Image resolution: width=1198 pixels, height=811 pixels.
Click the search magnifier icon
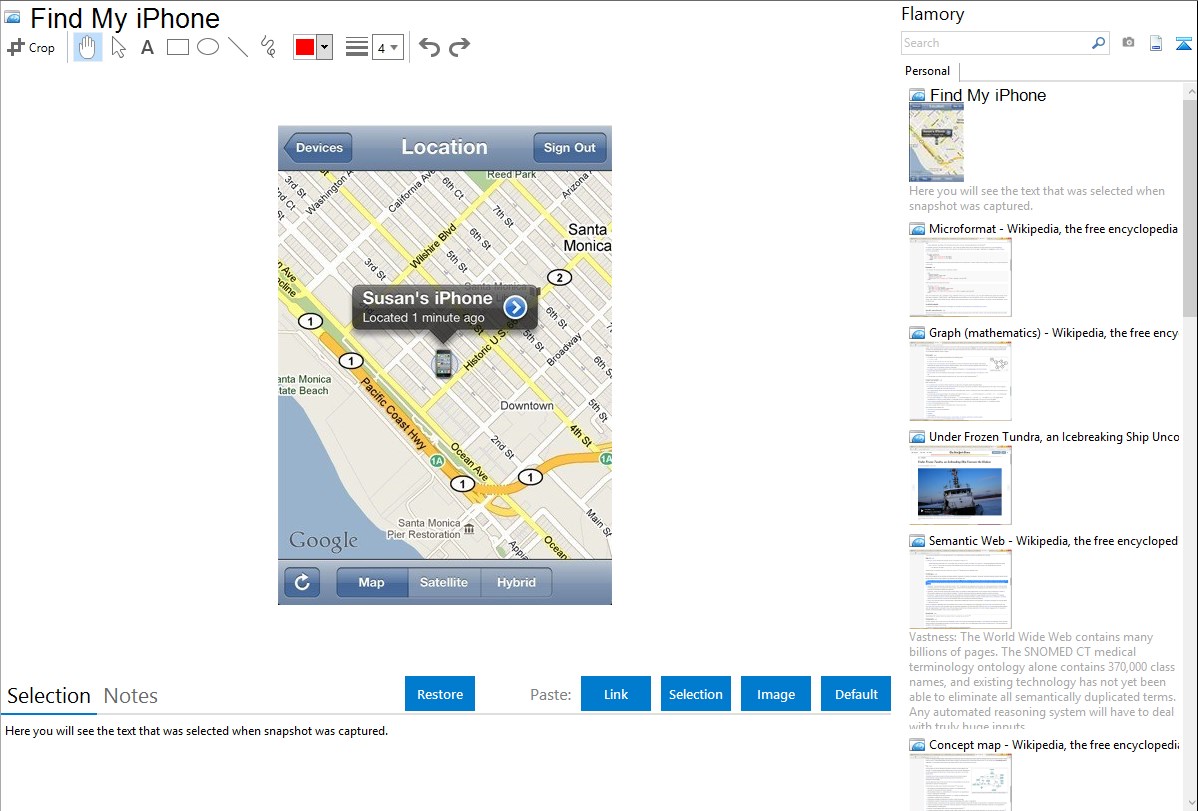pos(1099,43)
